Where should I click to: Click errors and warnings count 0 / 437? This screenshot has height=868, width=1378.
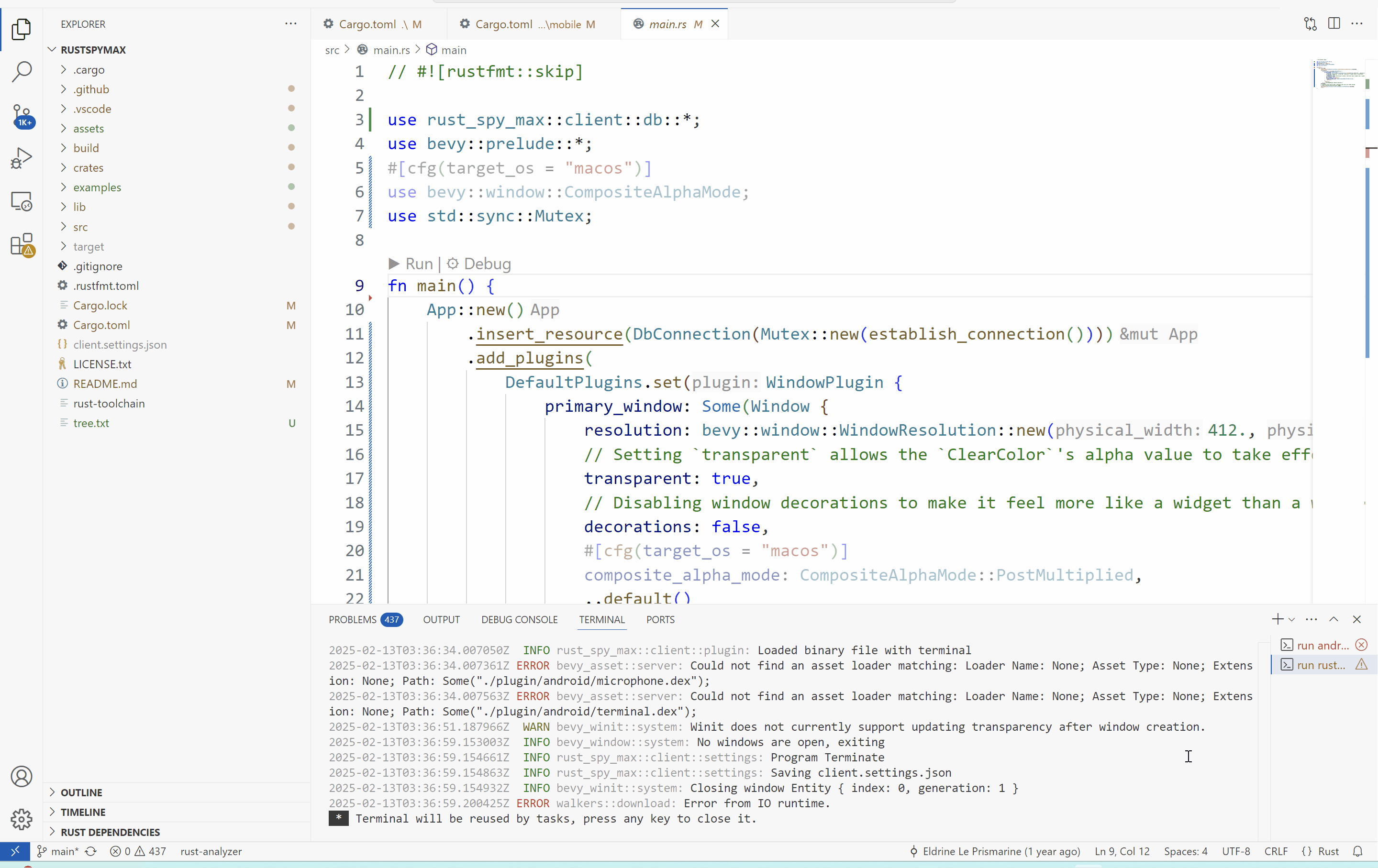138,851
